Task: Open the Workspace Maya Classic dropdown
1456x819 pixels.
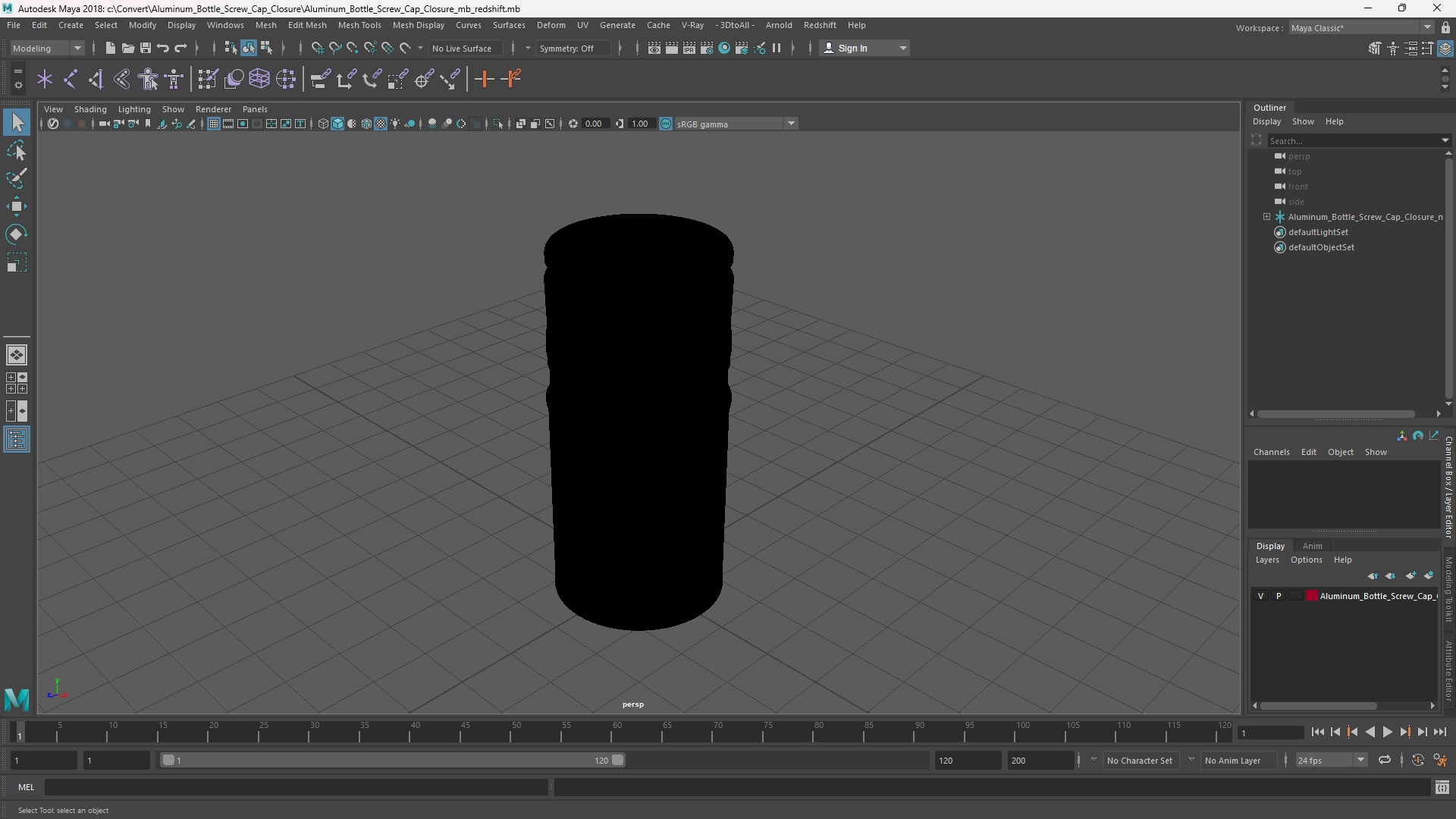Action: coord(1361,28)
